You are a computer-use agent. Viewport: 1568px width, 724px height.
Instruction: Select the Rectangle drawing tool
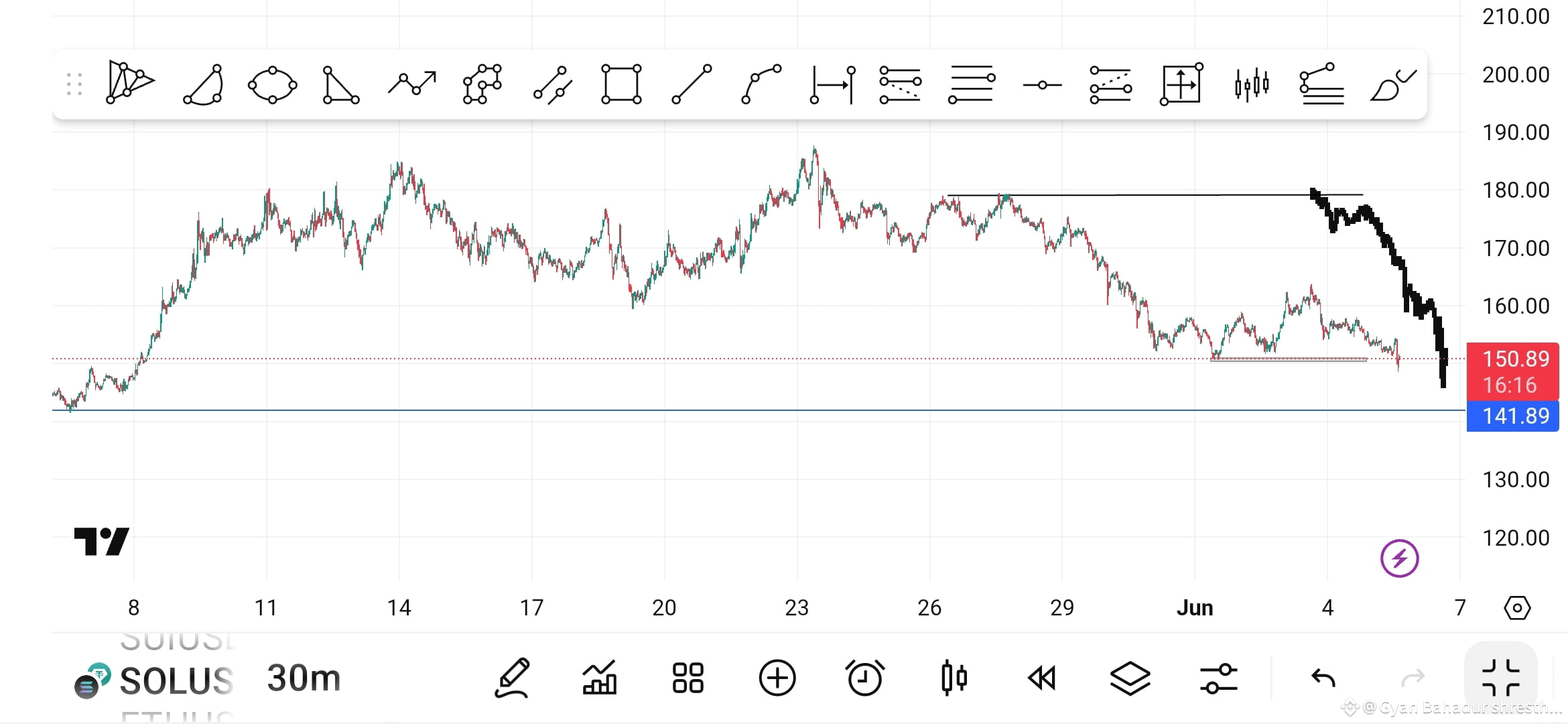click(x=621, y=84)
